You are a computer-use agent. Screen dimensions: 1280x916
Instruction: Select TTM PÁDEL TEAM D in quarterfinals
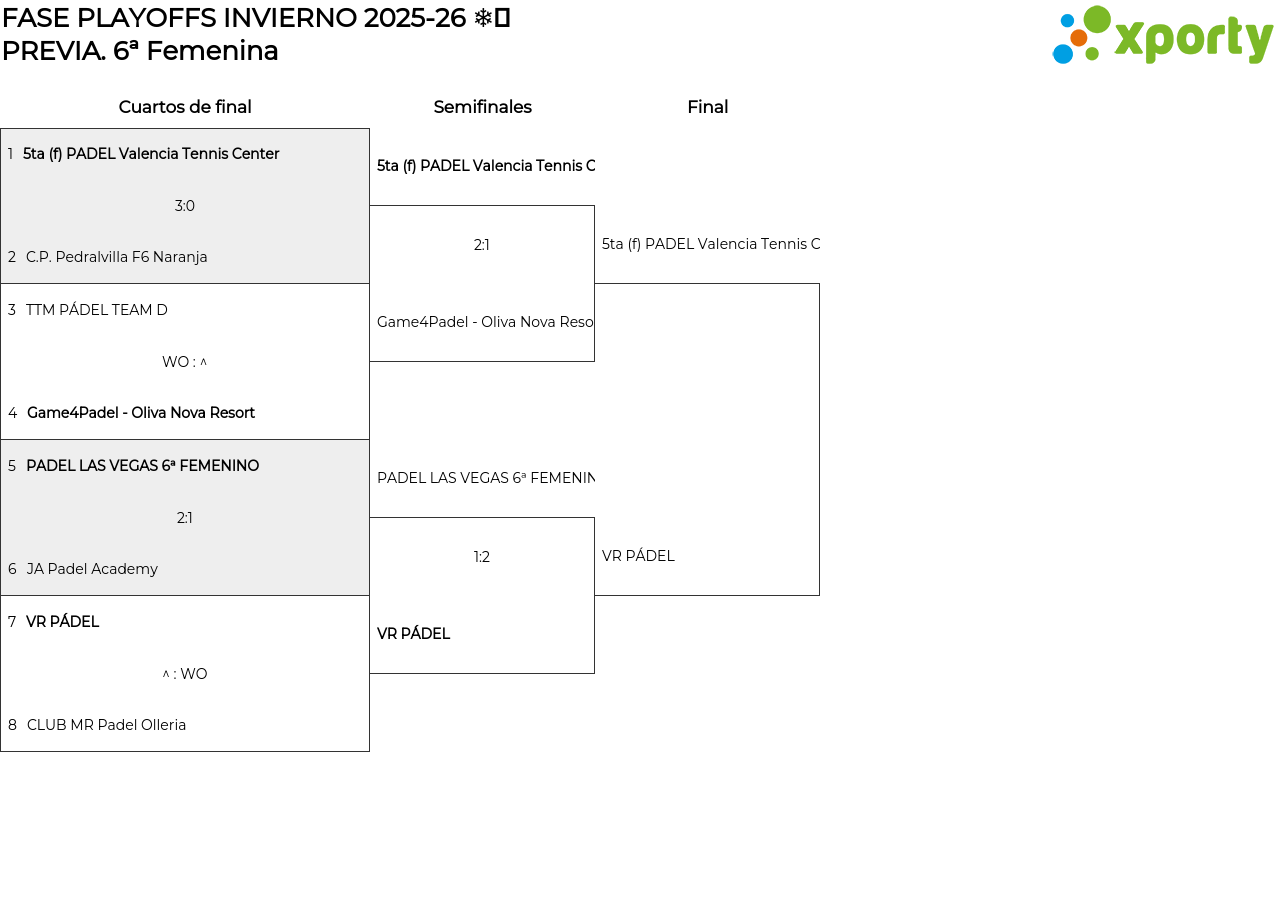pos(97,310)
